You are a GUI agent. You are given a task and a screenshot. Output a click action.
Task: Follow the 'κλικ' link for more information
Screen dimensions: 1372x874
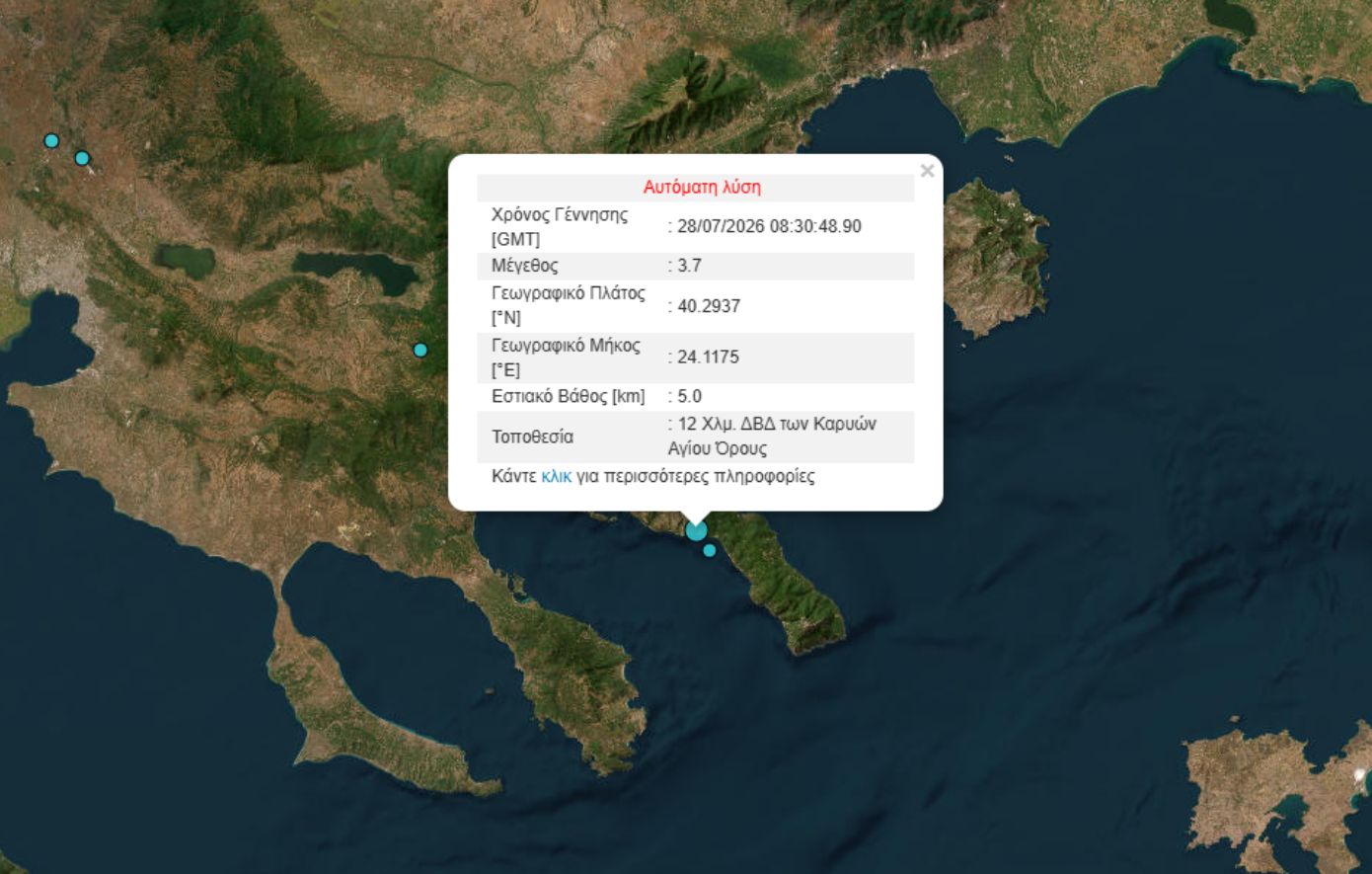pyautogui.click(x=556, y=476)
